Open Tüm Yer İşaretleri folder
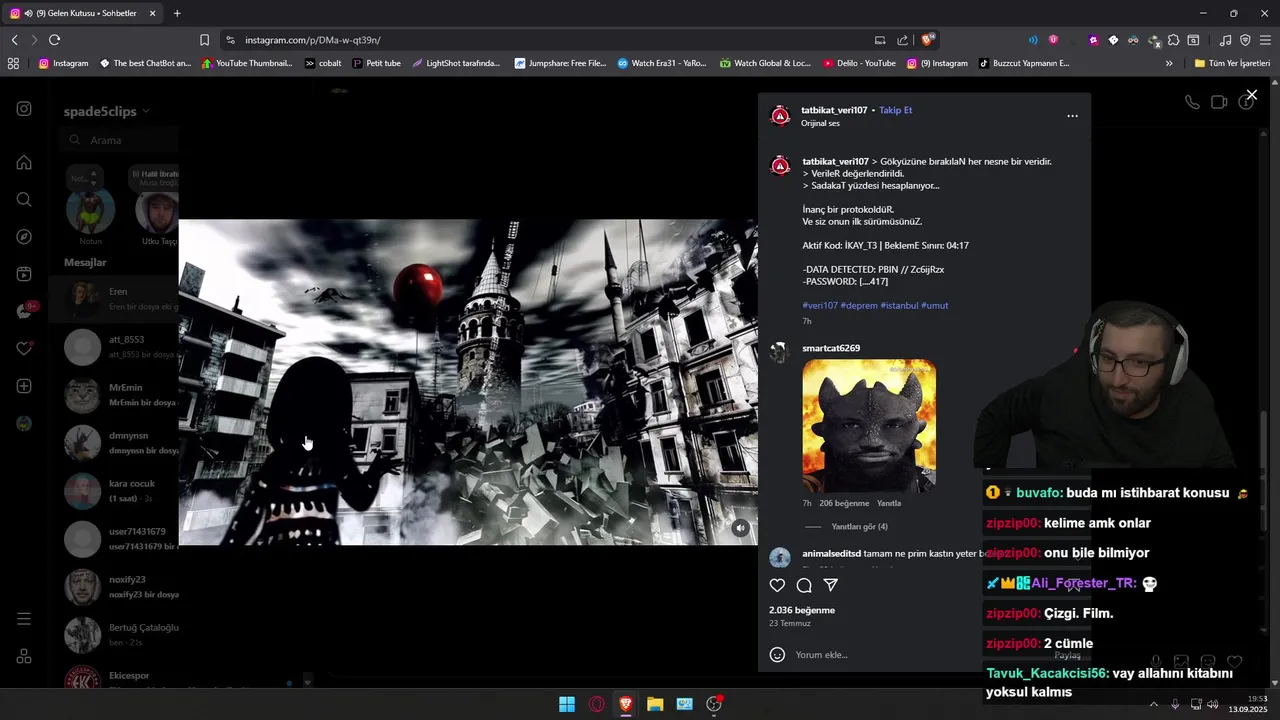 1232,63
